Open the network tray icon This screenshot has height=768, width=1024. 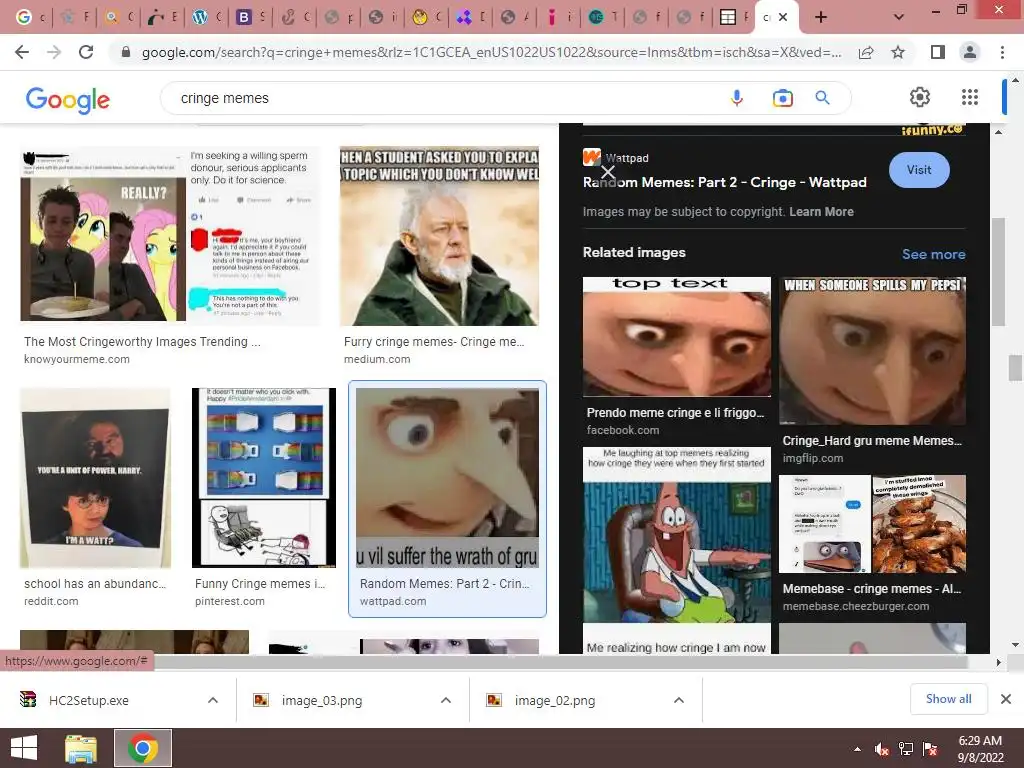906,749
